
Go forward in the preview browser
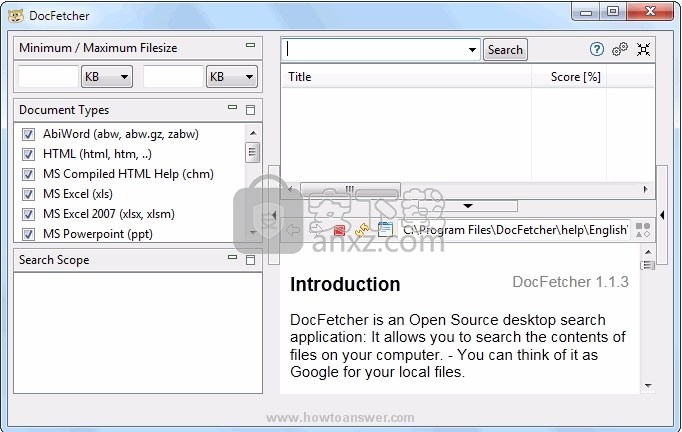click(x=316, y=230)
